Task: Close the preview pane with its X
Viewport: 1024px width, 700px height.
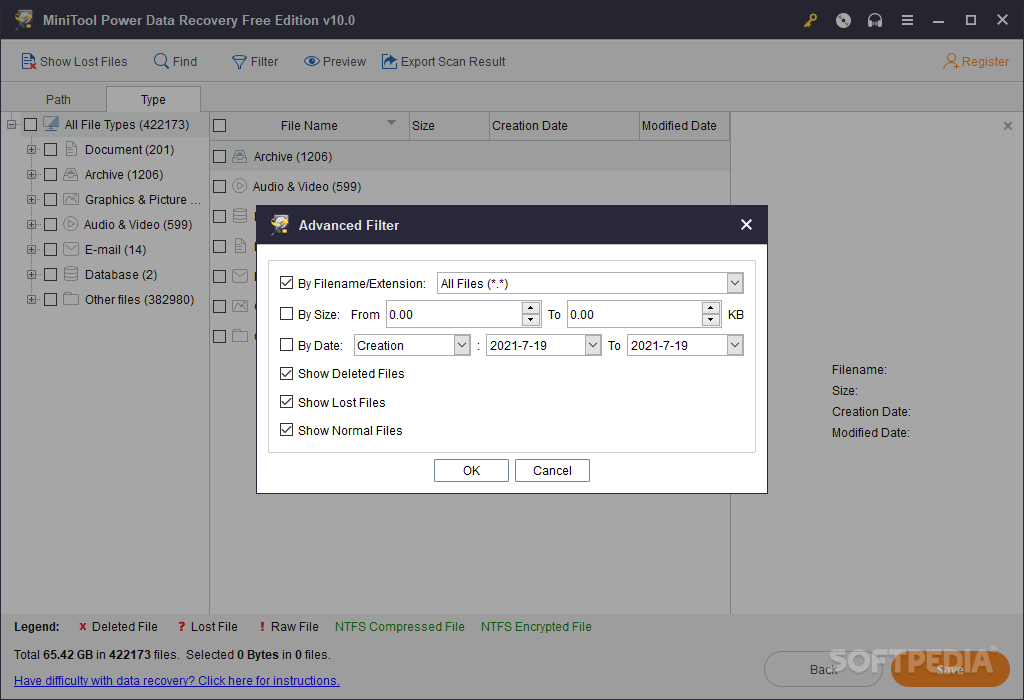Action: point(1008,126)
